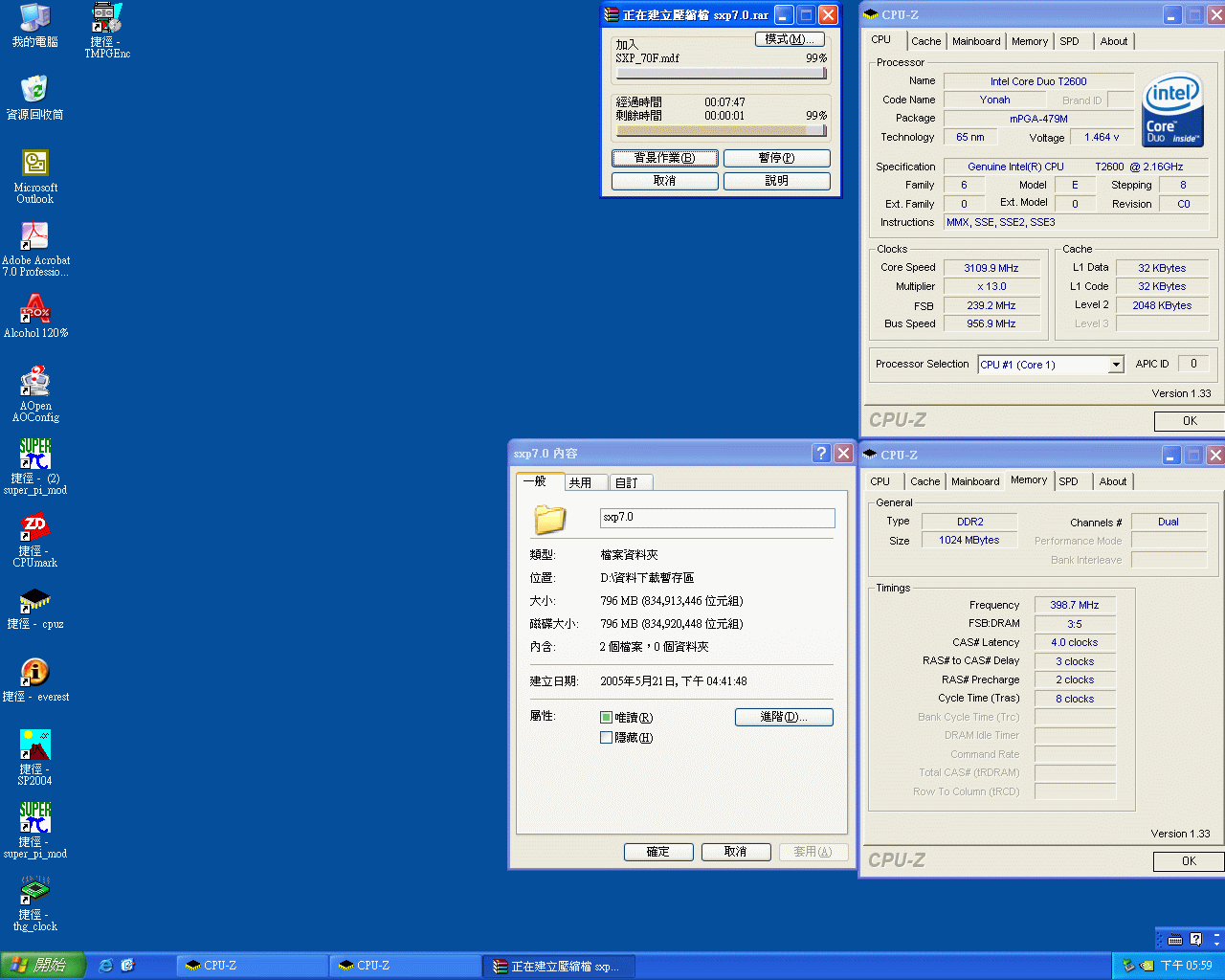Click the language bar help icon
This screenshot has width=1225, height=980.
1195,940
